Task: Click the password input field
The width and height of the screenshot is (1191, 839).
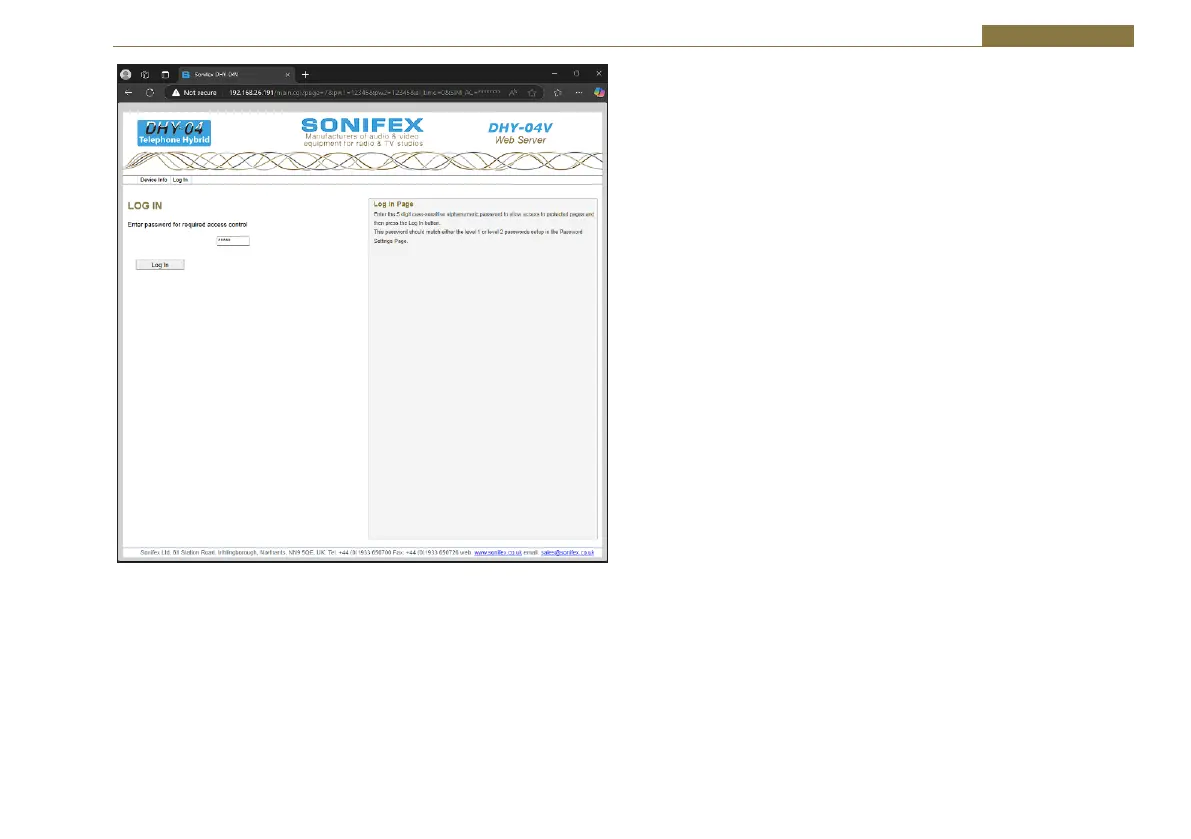Action: 232,241
